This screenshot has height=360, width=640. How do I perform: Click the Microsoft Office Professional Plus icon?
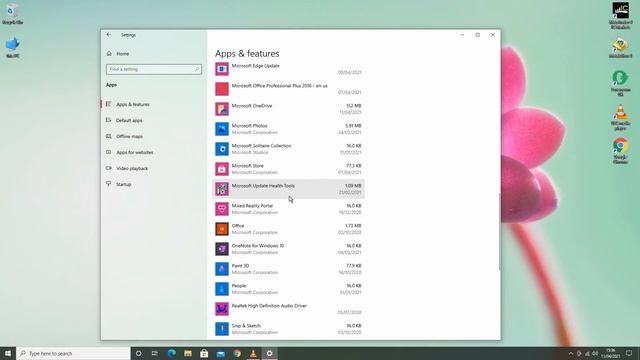pyautogui.click(x=222, y=89)
